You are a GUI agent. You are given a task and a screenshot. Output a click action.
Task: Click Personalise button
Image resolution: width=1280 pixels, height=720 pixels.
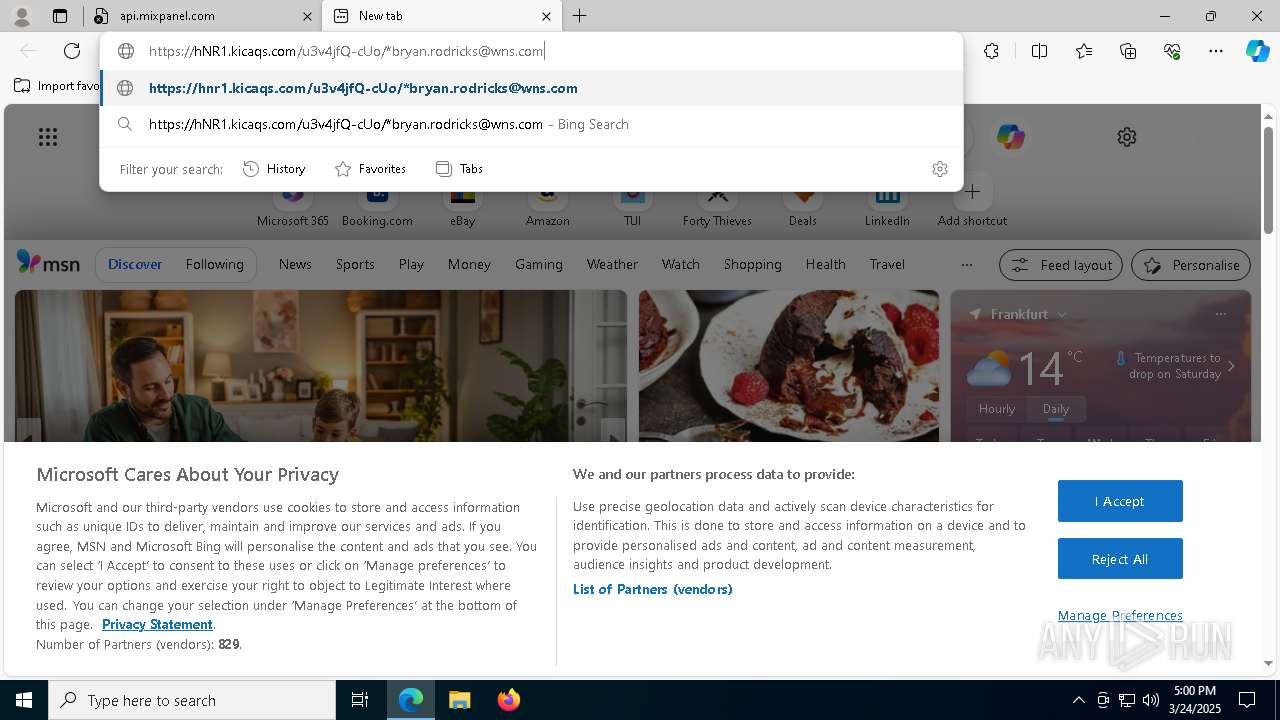coord(1191,265)
